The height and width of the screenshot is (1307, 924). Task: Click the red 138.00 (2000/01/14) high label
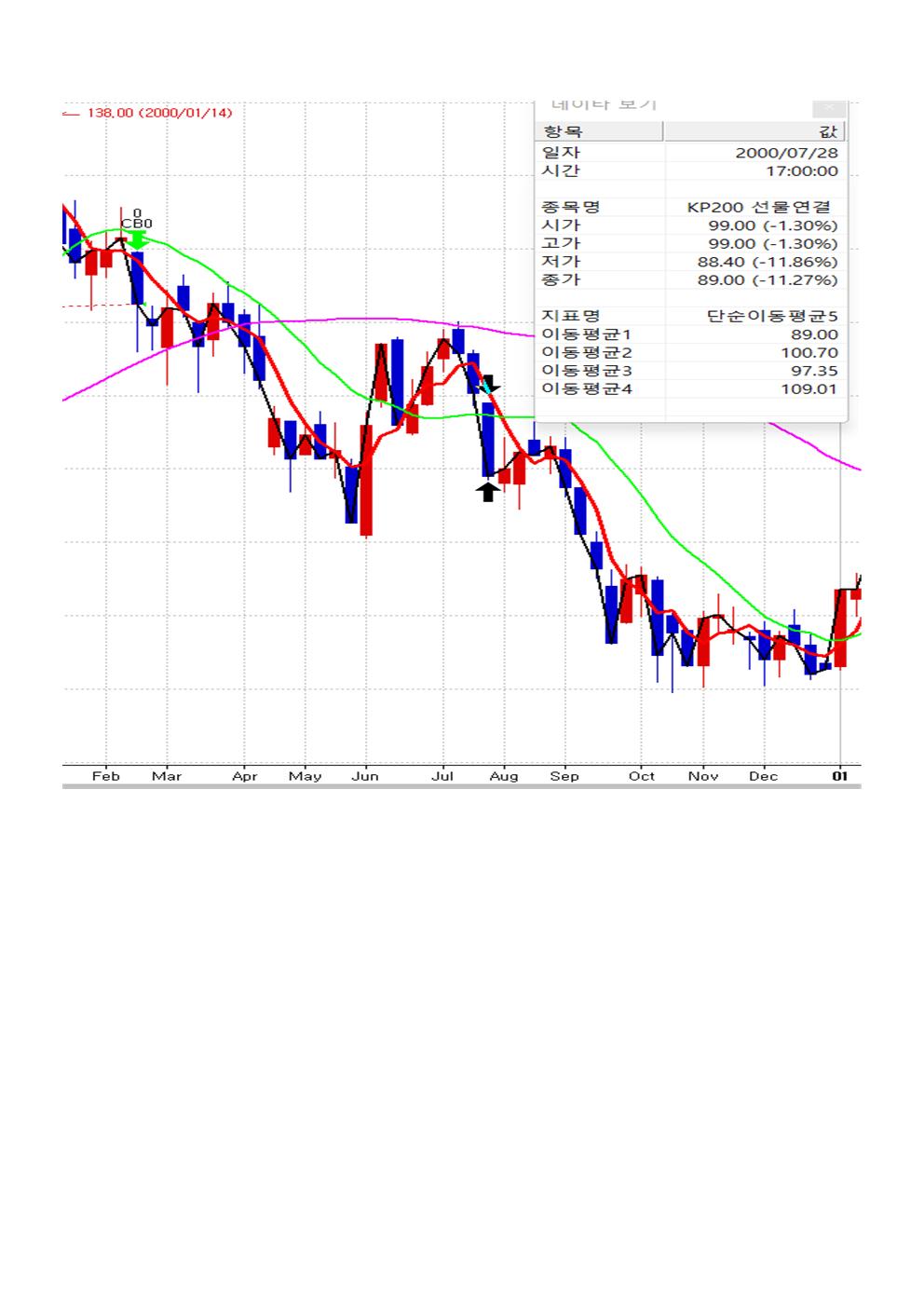(x=158, y=113)
